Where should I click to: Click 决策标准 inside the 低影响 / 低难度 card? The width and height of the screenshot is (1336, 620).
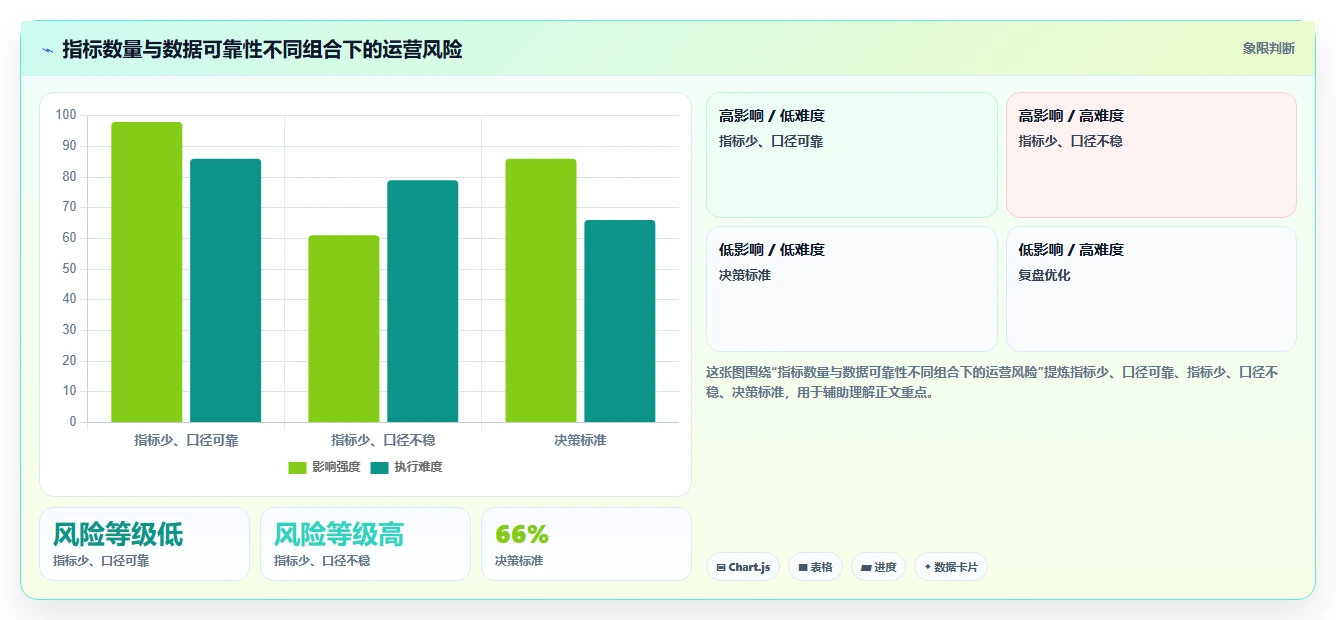745,275
